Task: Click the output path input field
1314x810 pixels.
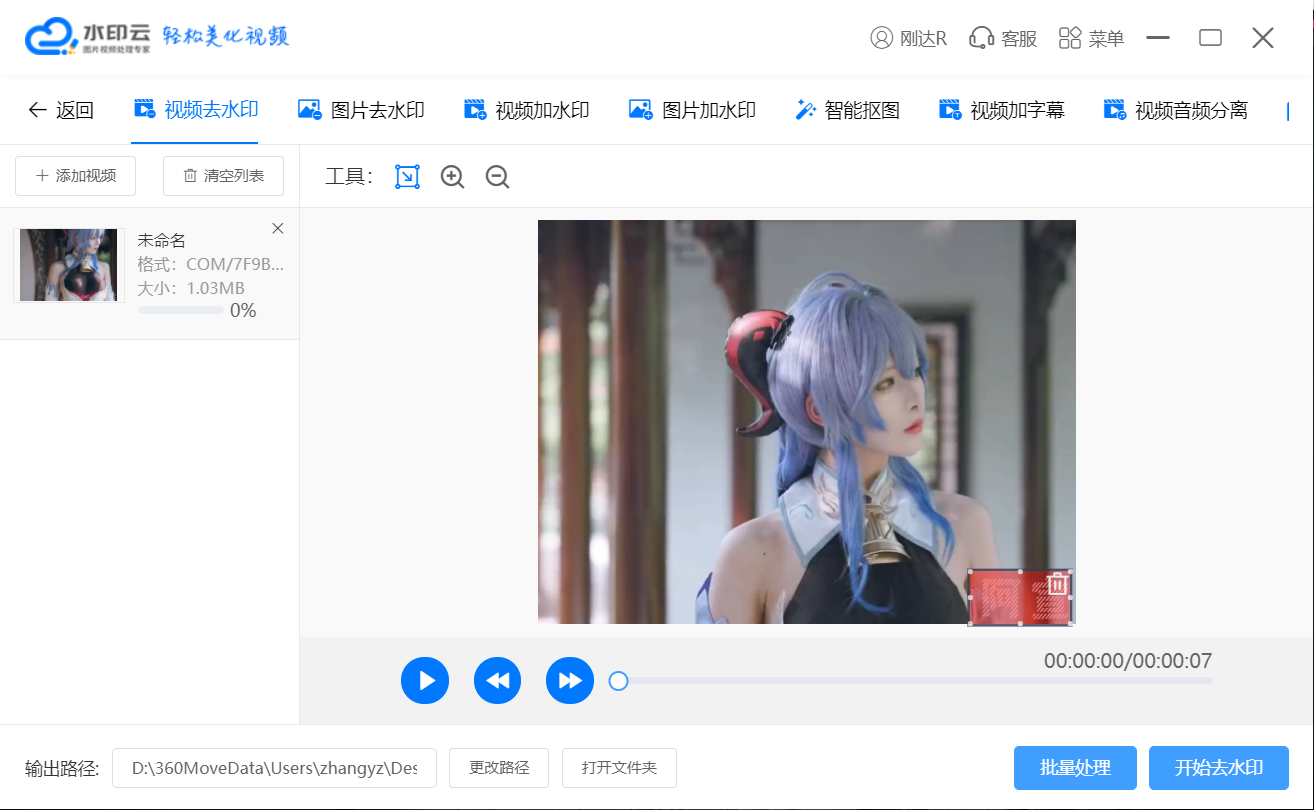Action: tap(274, 768)
